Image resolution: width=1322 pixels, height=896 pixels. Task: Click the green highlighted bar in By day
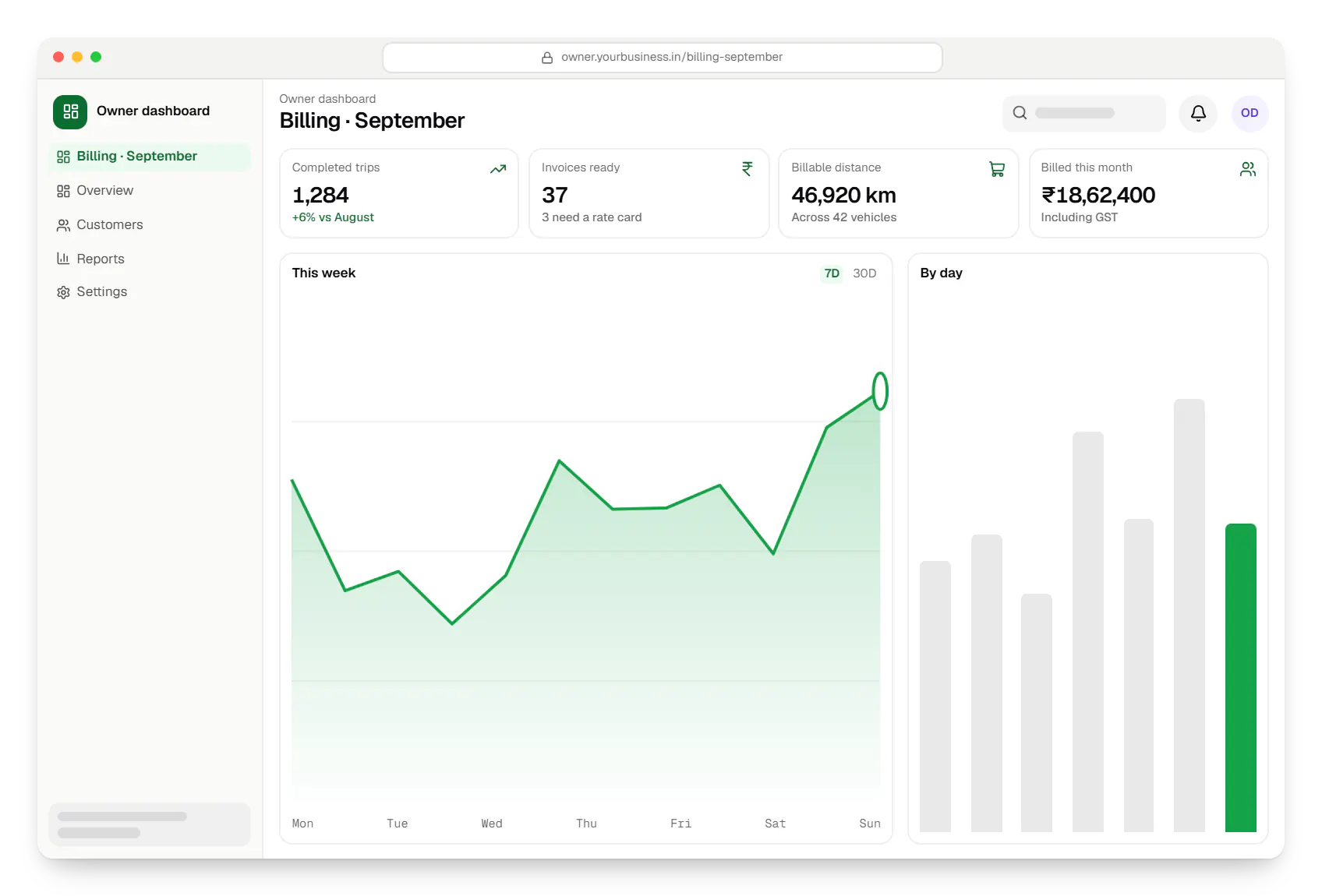pyautogui.click(x=1240, y=678)
